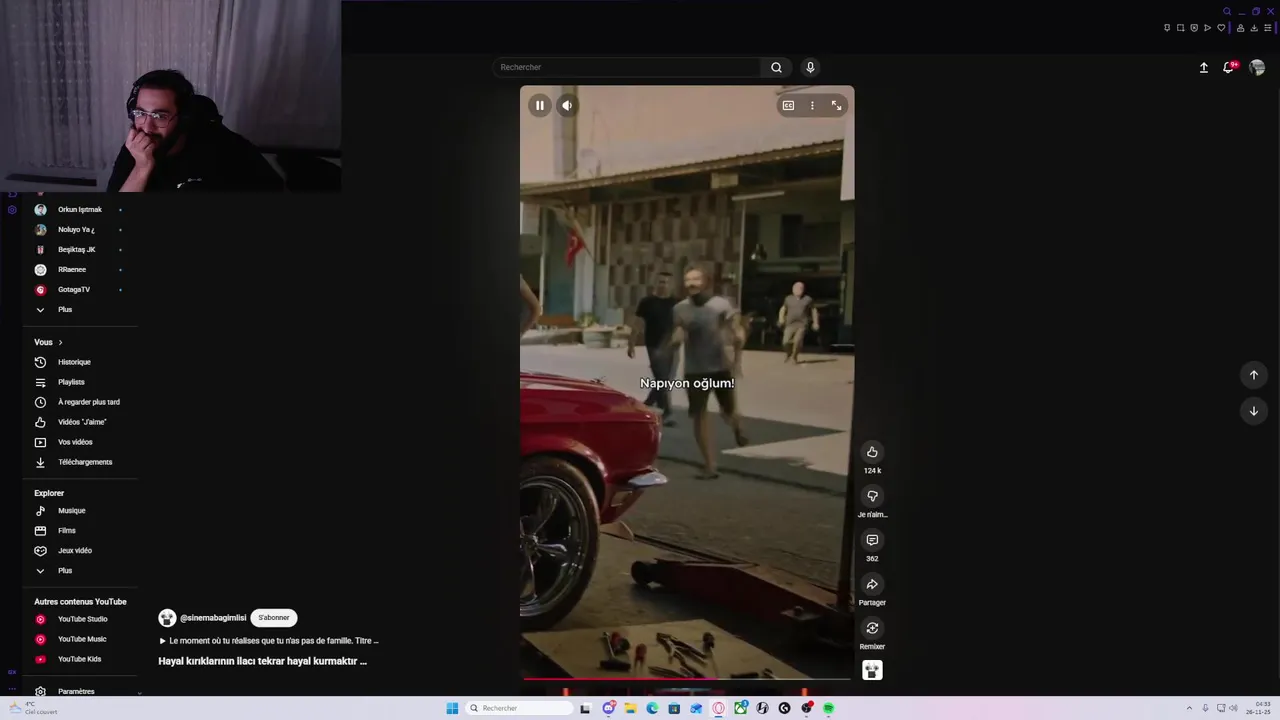Image resolution: width=1280 pixels, height=720 pixels.
Task: Open the upload/create button
Action: click(x=1204, y=67)
